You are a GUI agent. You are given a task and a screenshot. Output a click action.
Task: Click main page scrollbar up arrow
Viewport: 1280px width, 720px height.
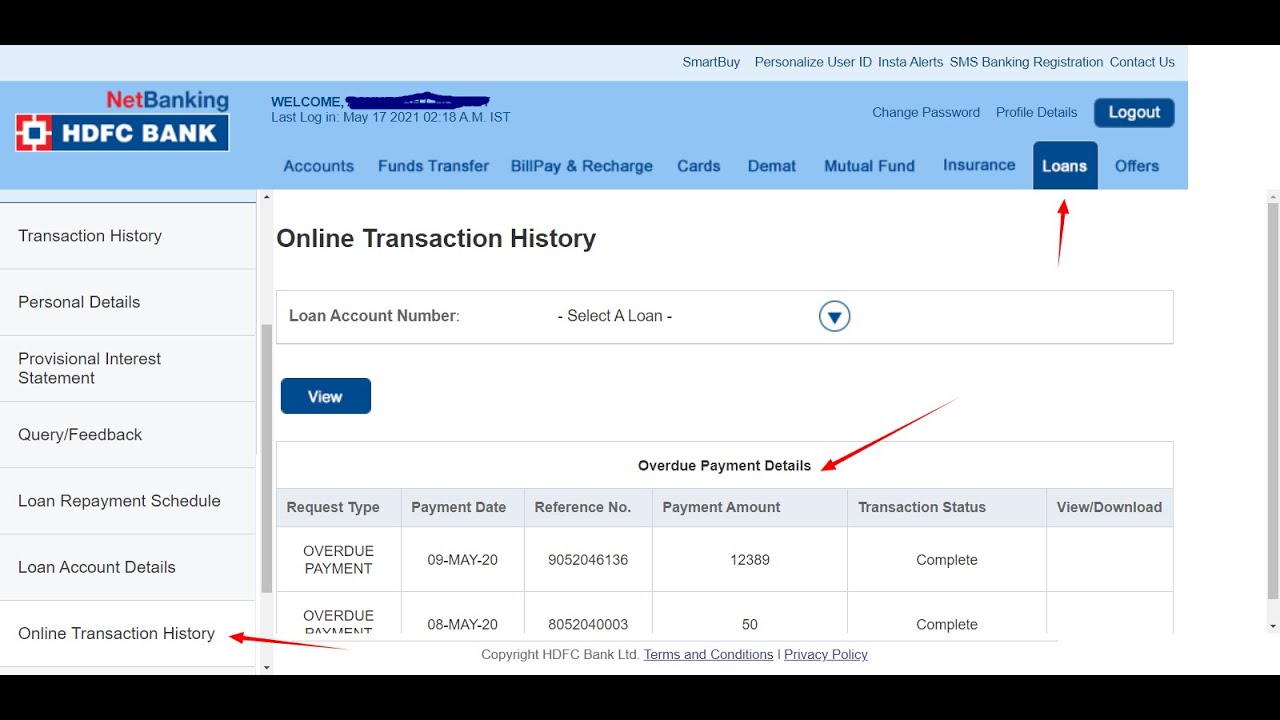coord(1273,196)
